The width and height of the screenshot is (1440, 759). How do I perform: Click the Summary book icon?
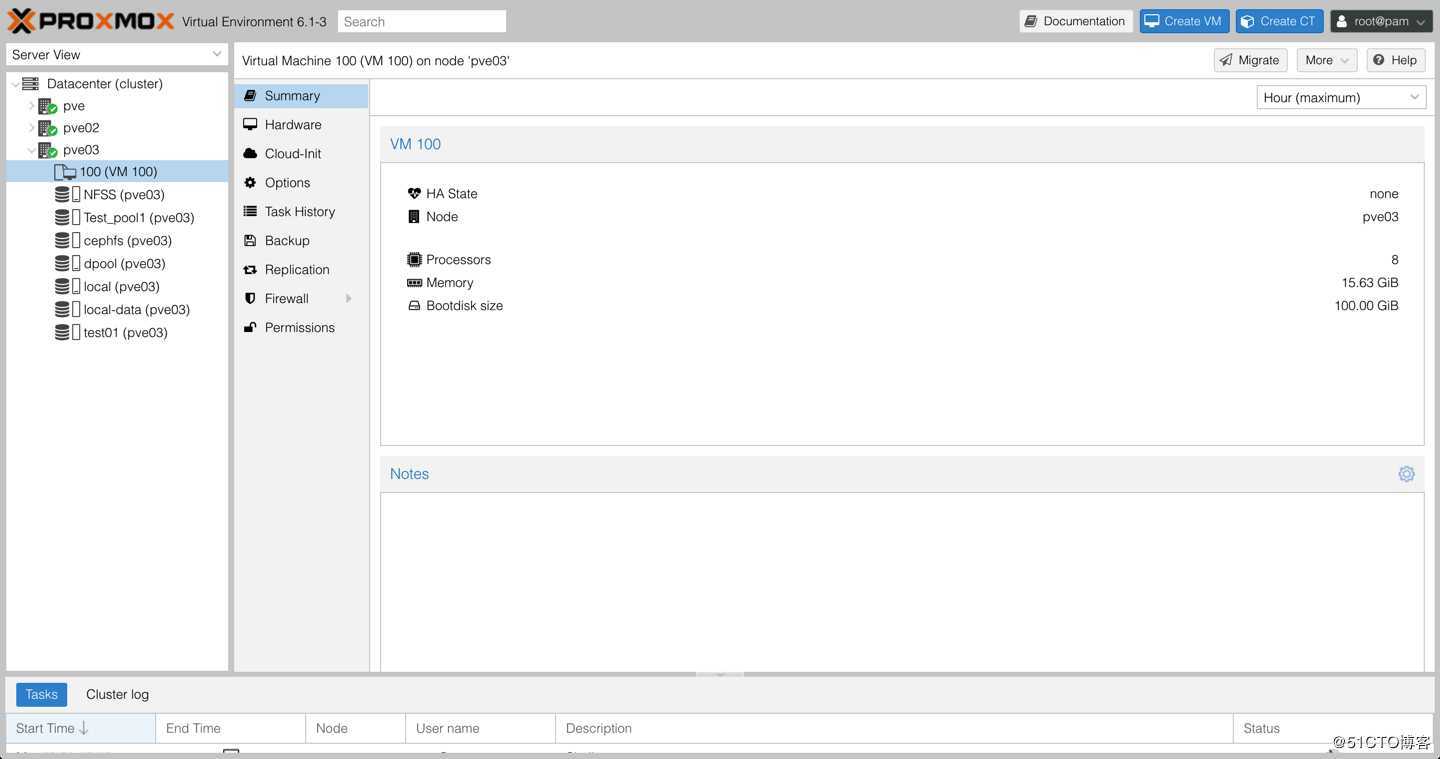click(250, 96)
